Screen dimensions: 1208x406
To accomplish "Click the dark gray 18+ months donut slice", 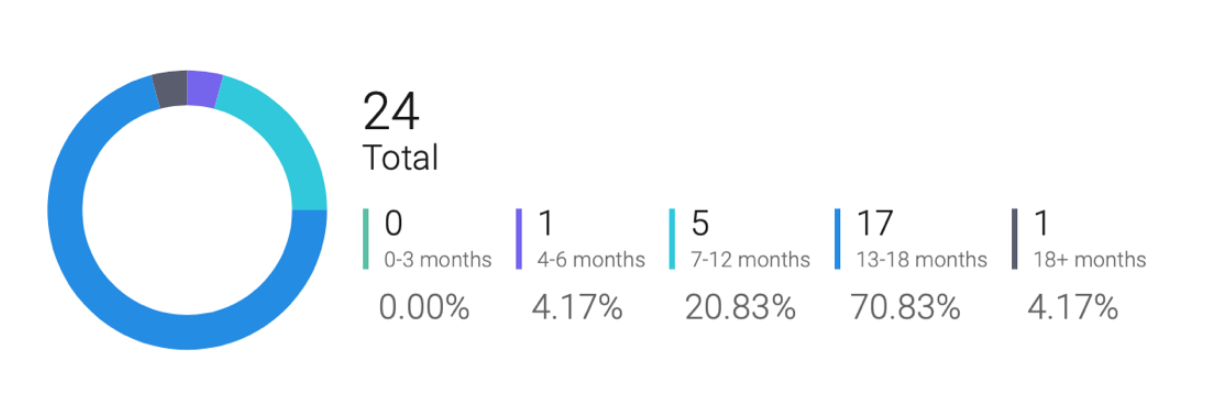I will coord(170,89).
